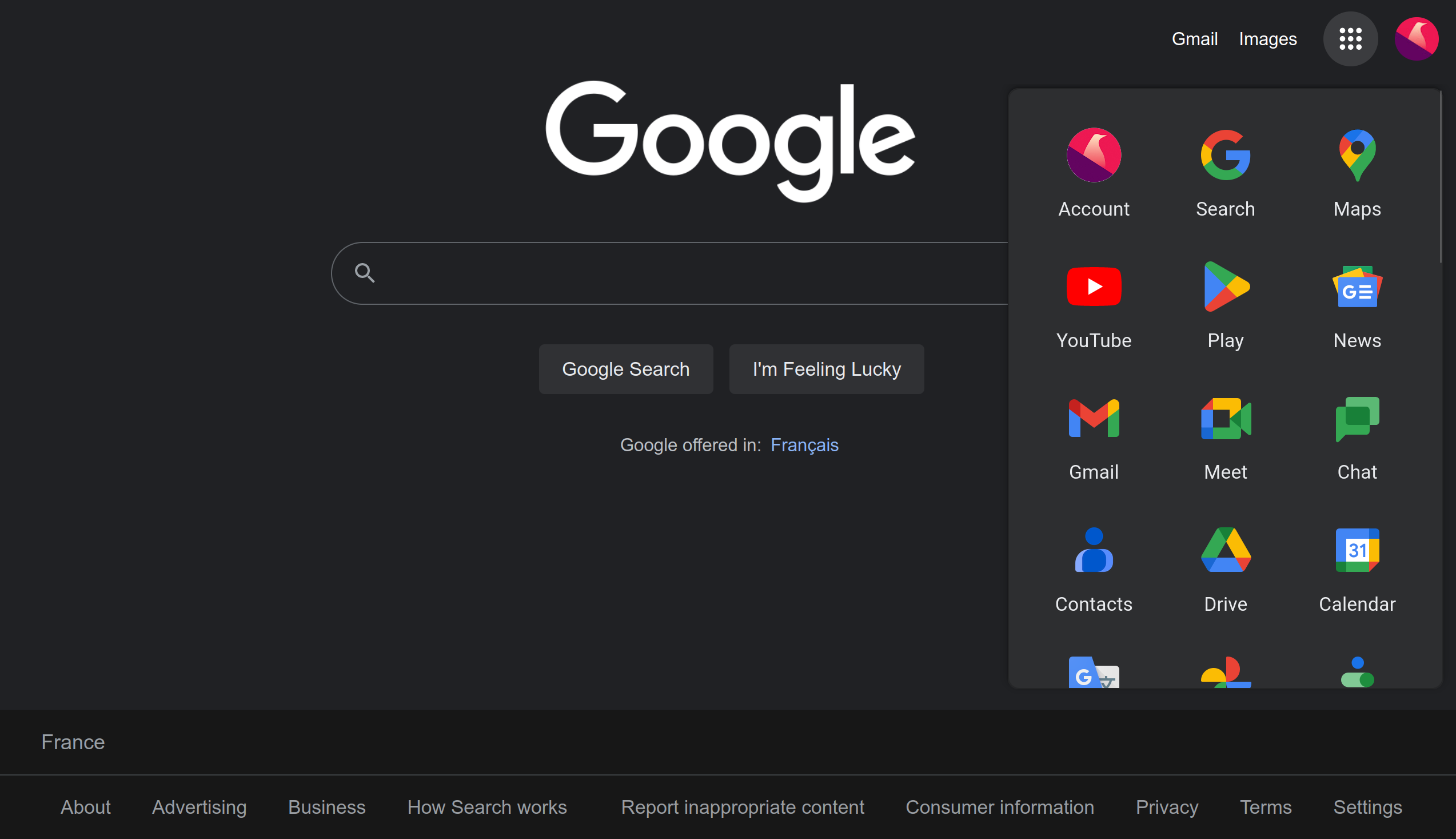The height and width of the screenshot is (839, 1456).
Task: Click the magnifier icon in the search box
Action: pos(365,273)
